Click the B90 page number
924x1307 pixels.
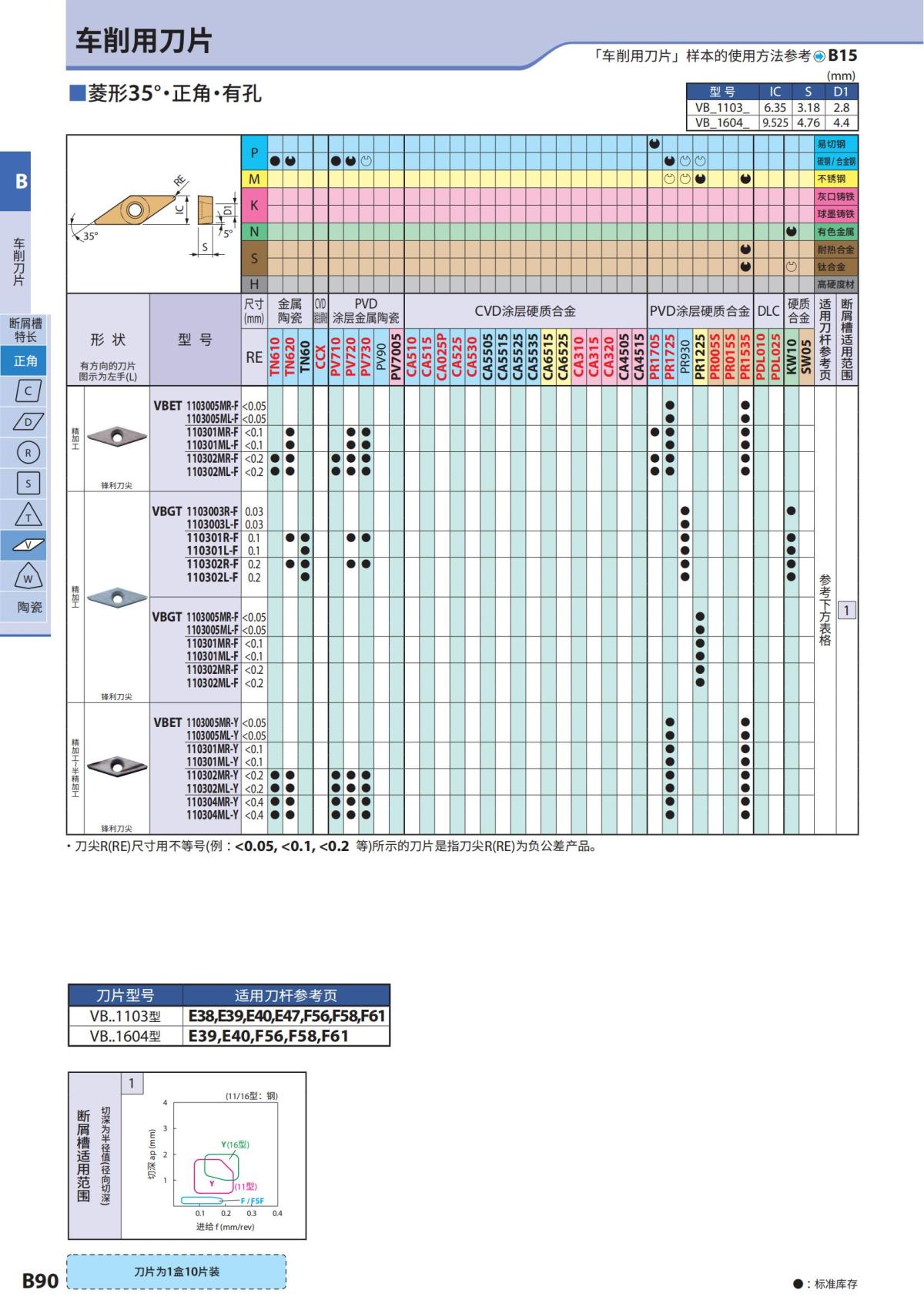(x=40, y=1281)
